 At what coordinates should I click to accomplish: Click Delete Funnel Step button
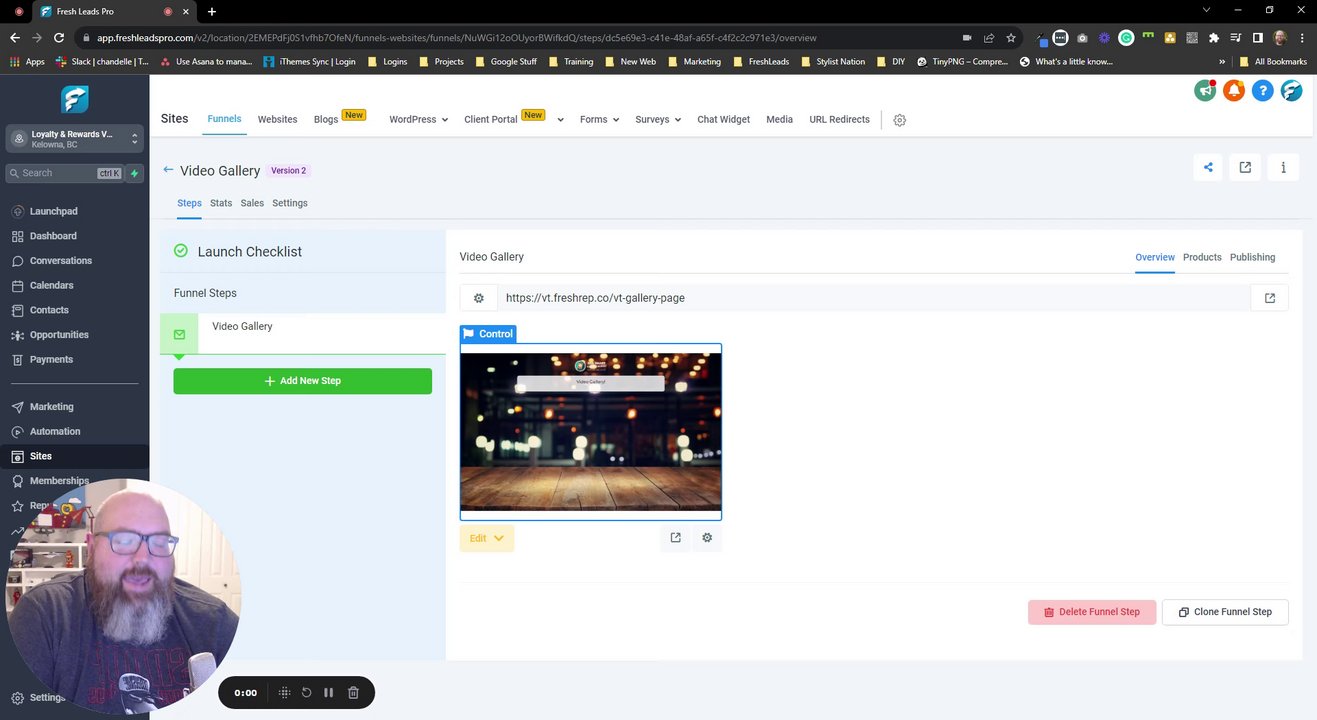coord(1092,612)
